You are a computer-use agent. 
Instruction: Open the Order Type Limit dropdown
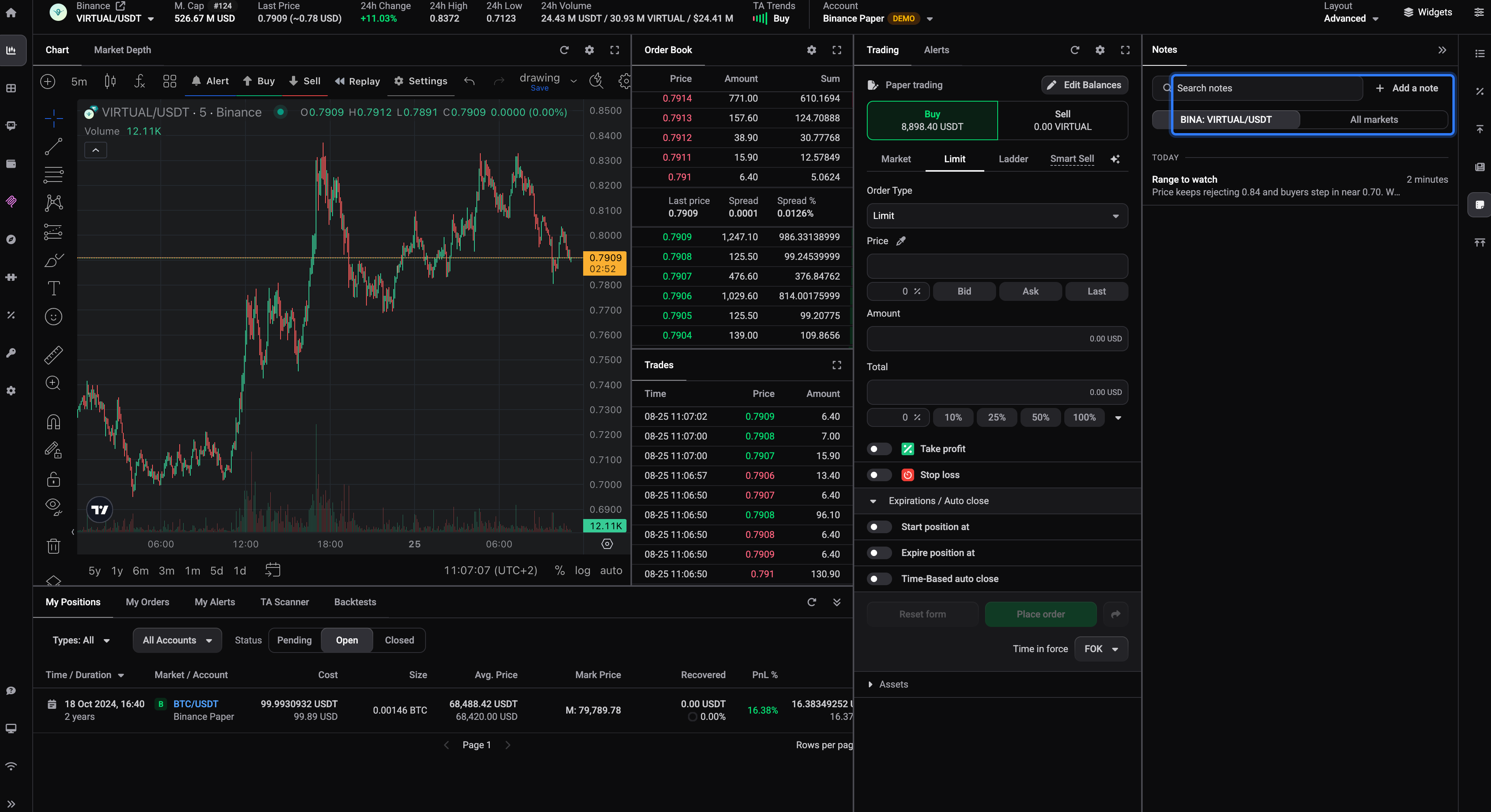[x=997, y=216]
